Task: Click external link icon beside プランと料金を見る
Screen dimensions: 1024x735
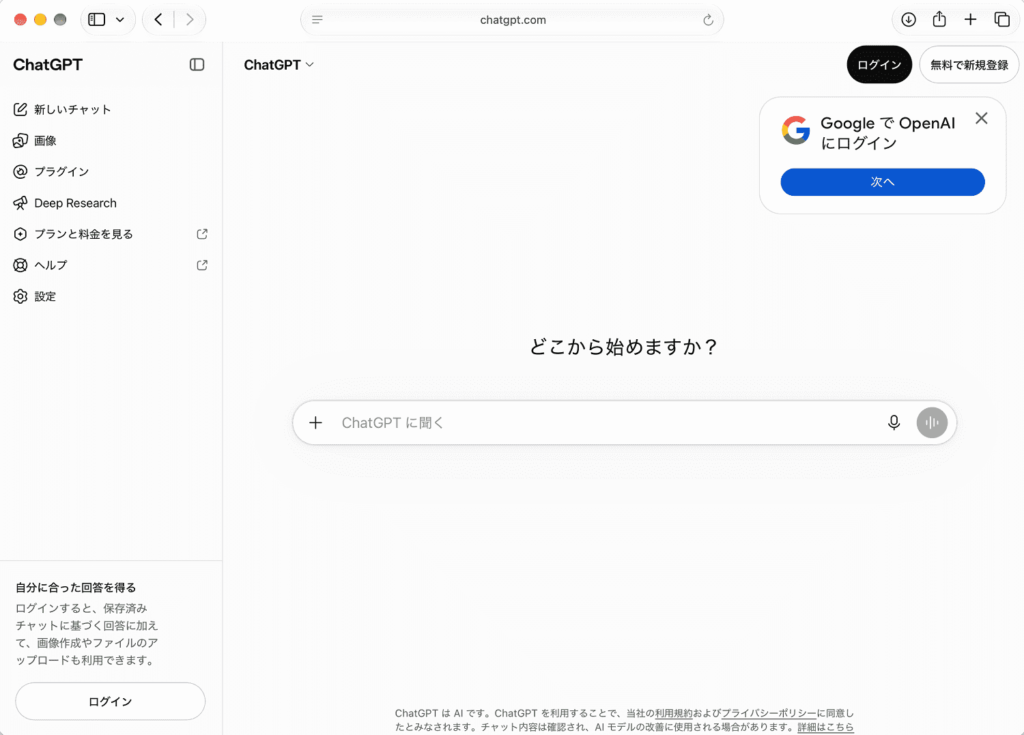Action: pos(202,234)
